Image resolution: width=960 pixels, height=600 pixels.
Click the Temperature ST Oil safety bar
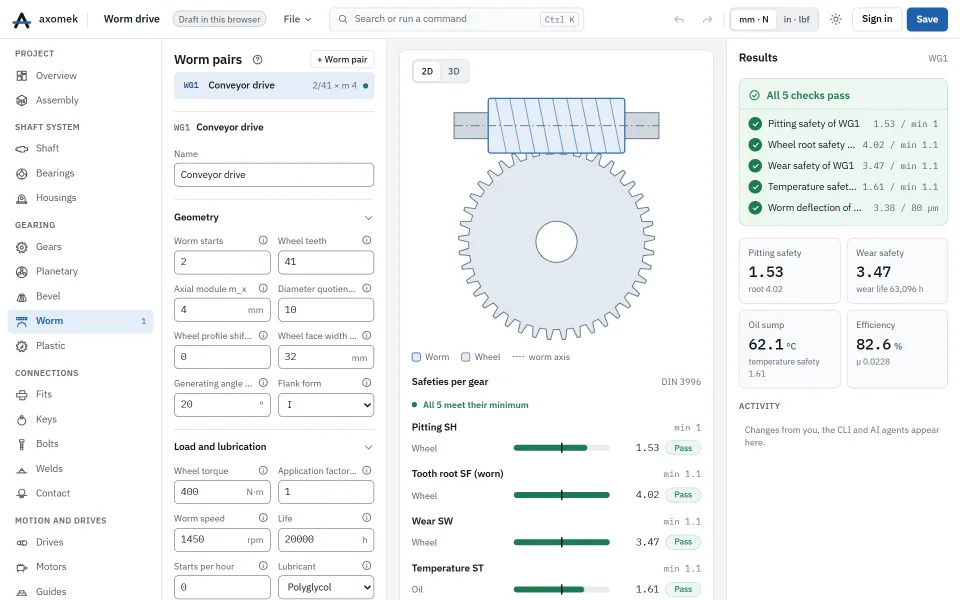click(x=561, y=590)
